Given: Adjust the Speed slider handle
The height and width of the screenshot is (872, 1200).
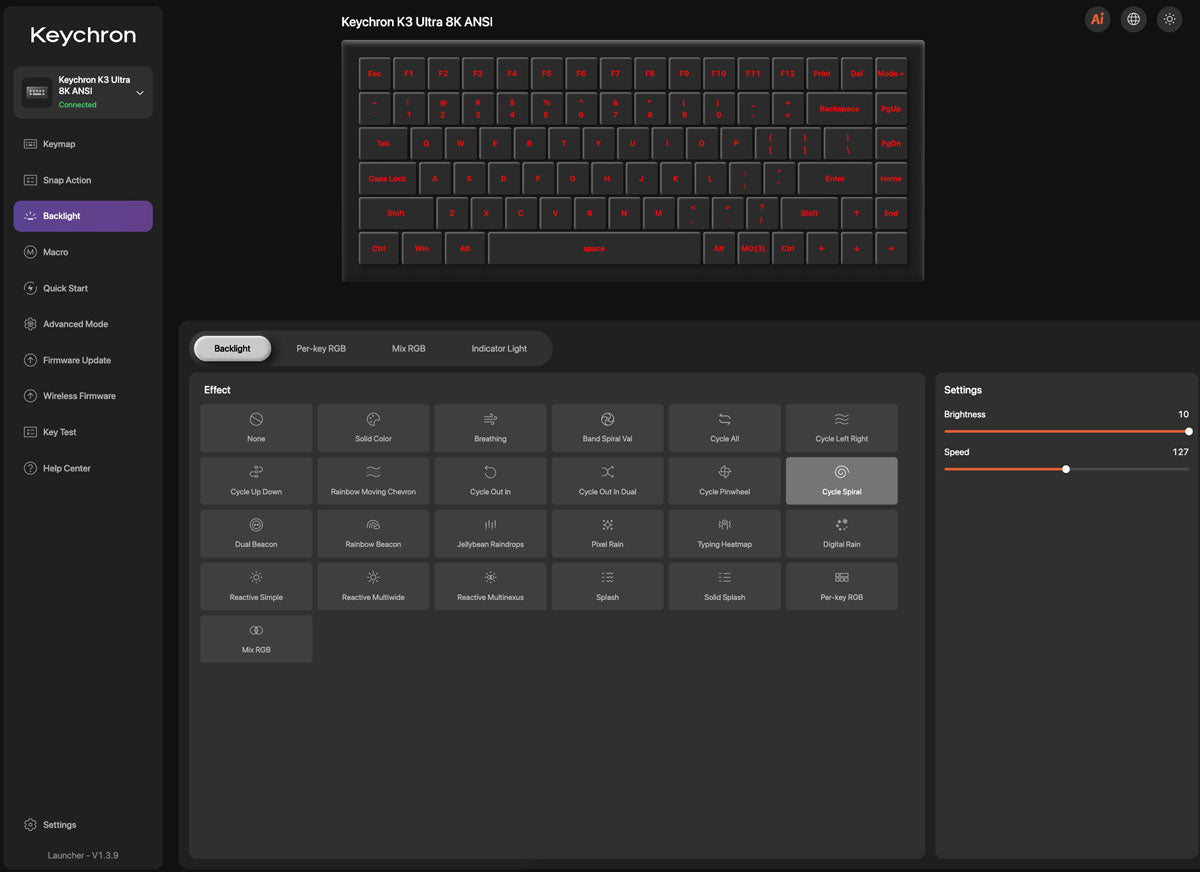Looking at the screenshot, I should click(x=1066, y=469).
